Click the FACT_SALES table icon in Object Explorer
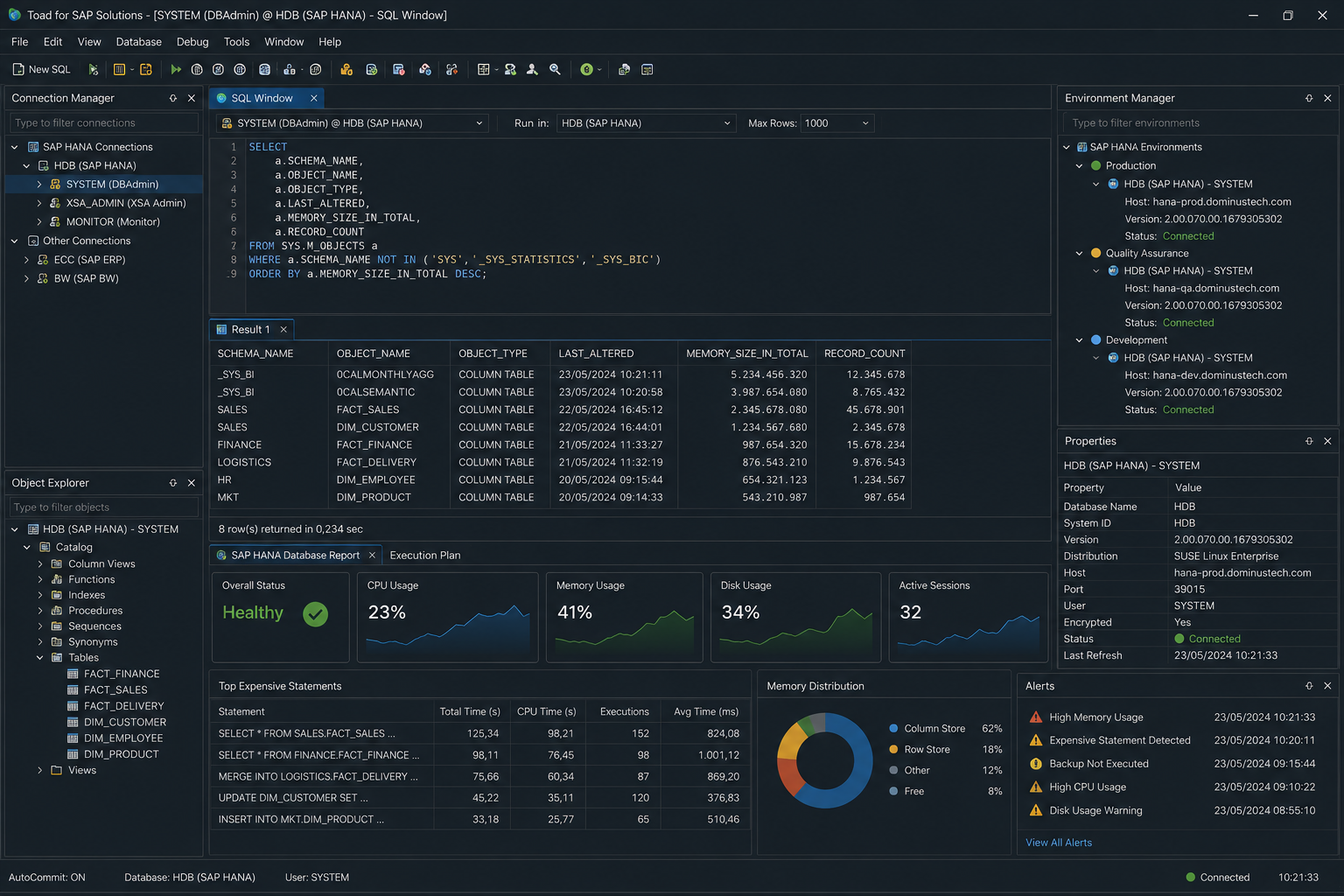This screenshot has height=896, width=1344. [73, 690]
